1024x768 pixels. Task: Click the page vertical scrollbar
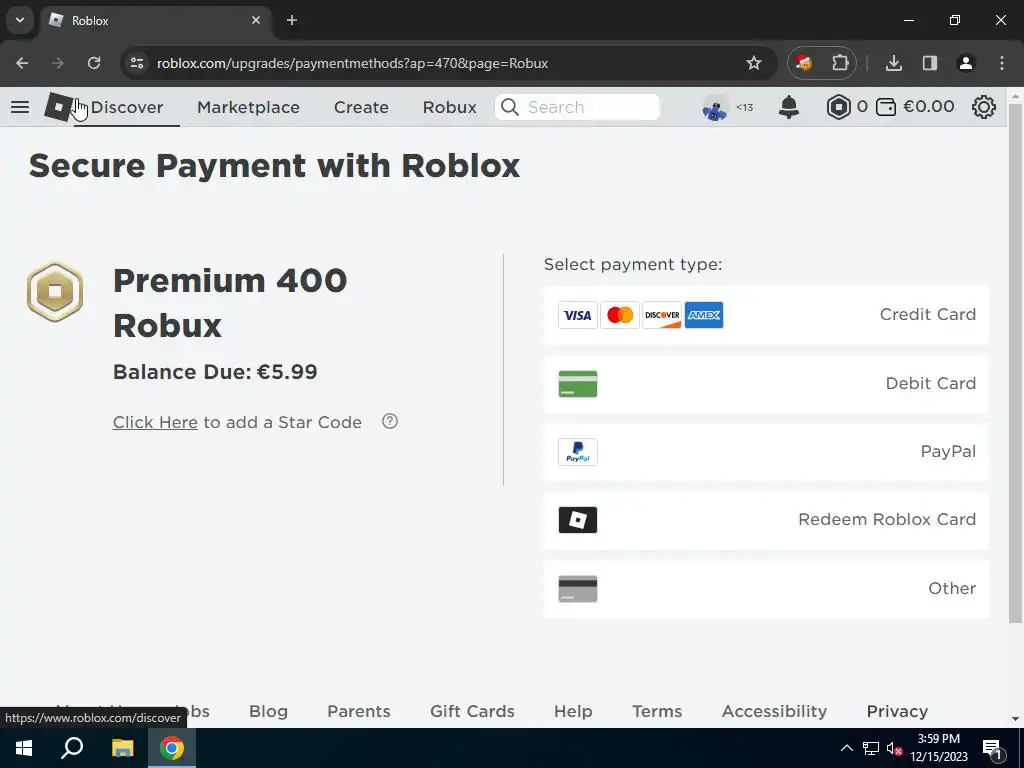tap(1015, 361)
